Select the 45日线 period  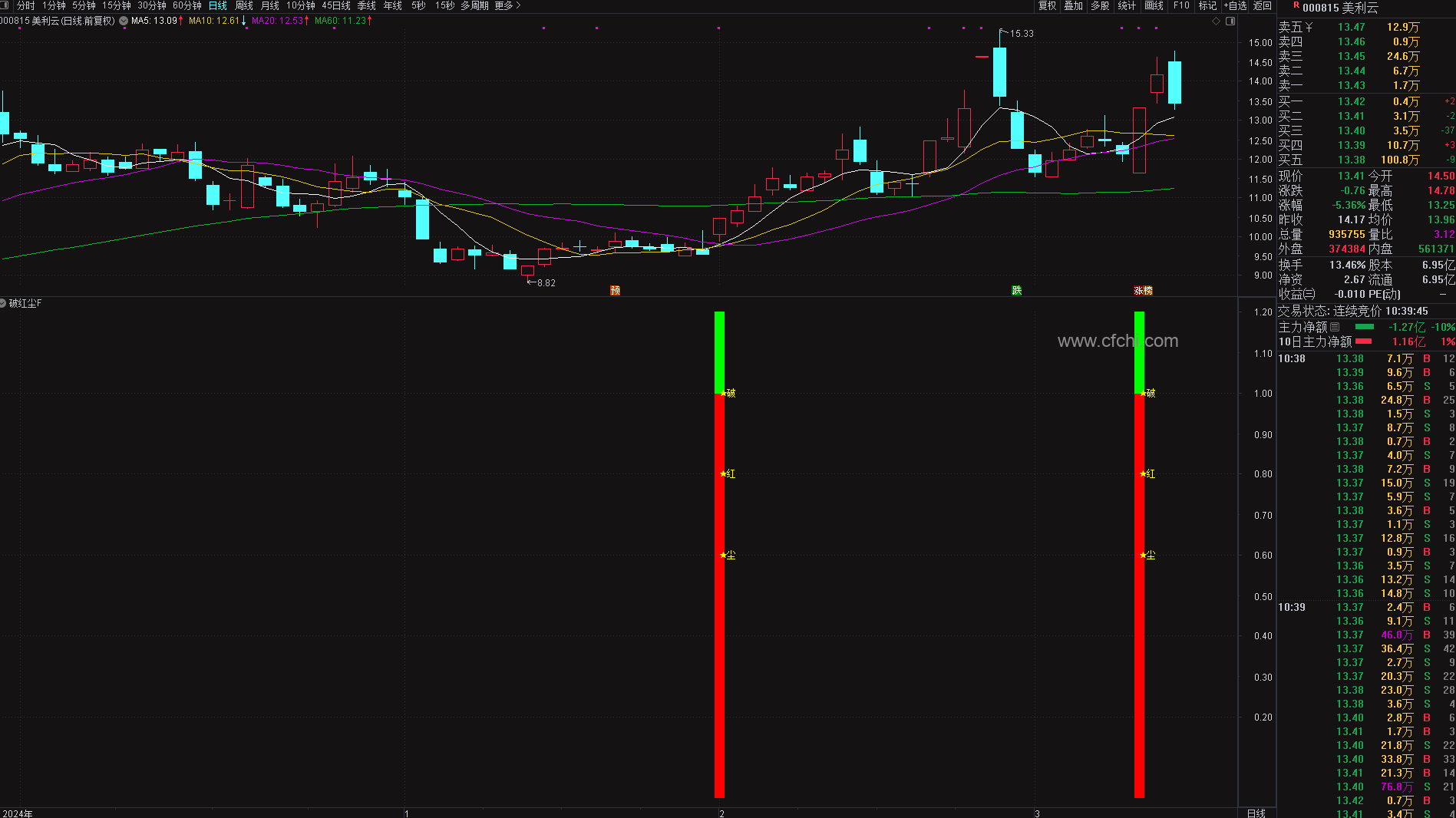pos(336,5)
